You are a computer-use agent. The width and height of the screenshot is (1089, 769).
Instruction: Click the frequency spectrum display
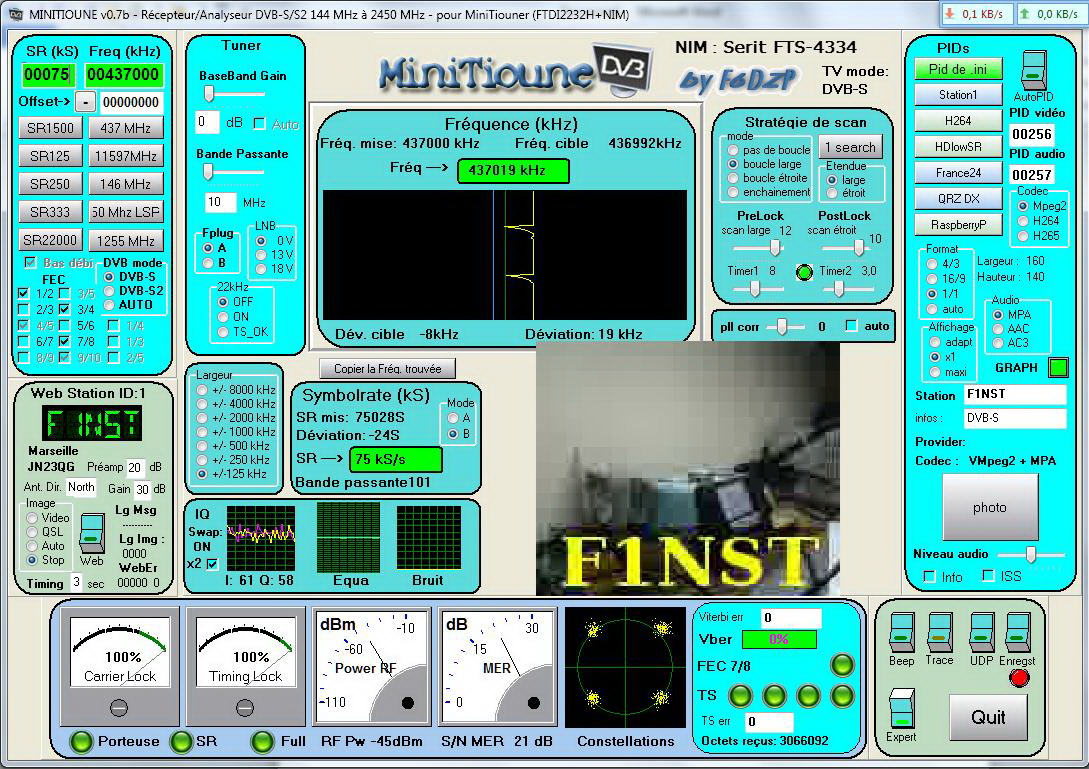(505, 255)
